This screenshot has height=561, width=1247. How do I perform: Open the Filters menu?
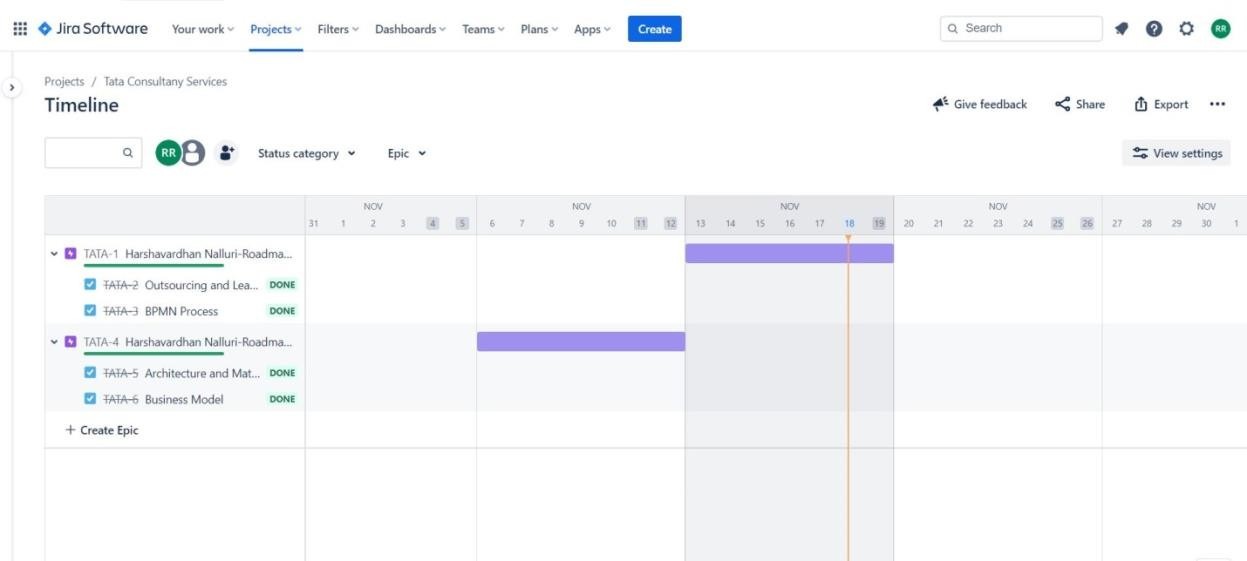(338, 29)
